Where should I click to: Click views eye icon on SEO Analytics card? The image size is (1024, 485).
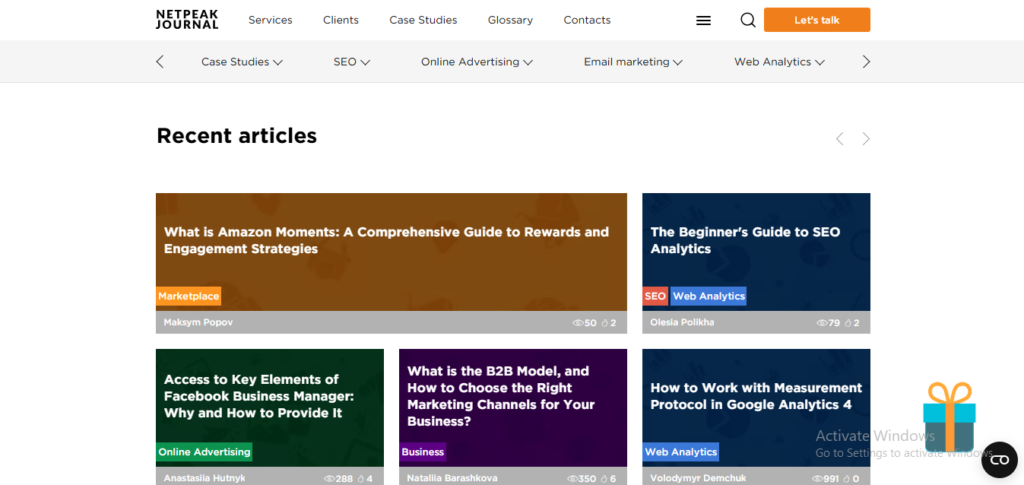(x=822, y=322)
